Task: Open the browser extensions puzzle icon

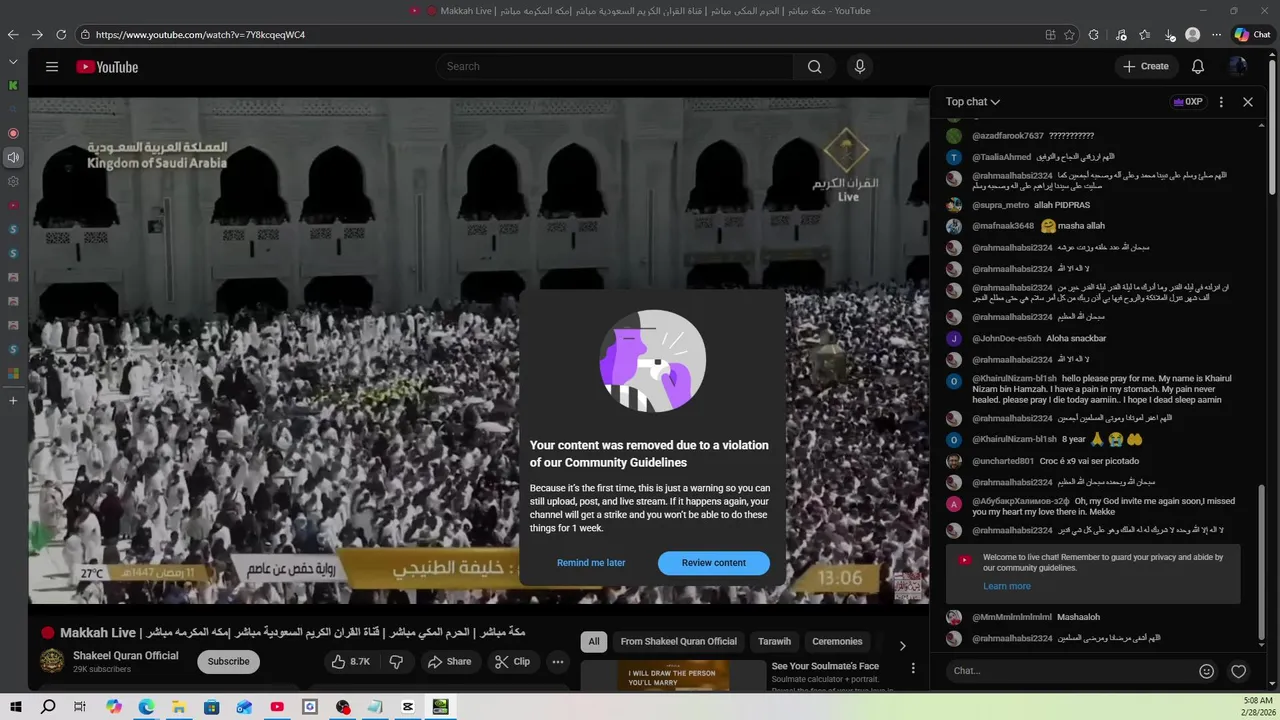Action: (1093, 34)
